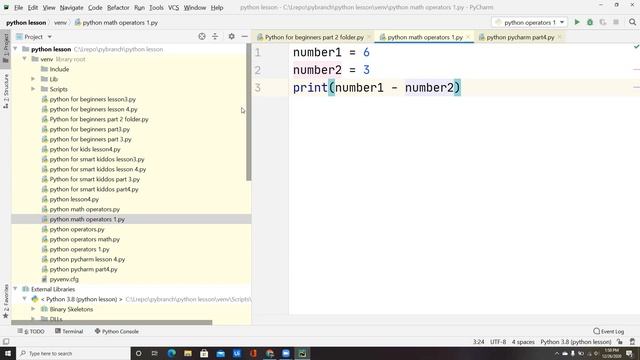Open the Structure side tool tab
Image resolution: width=640 pixels, height=360 pixels.
click(6, 91)
